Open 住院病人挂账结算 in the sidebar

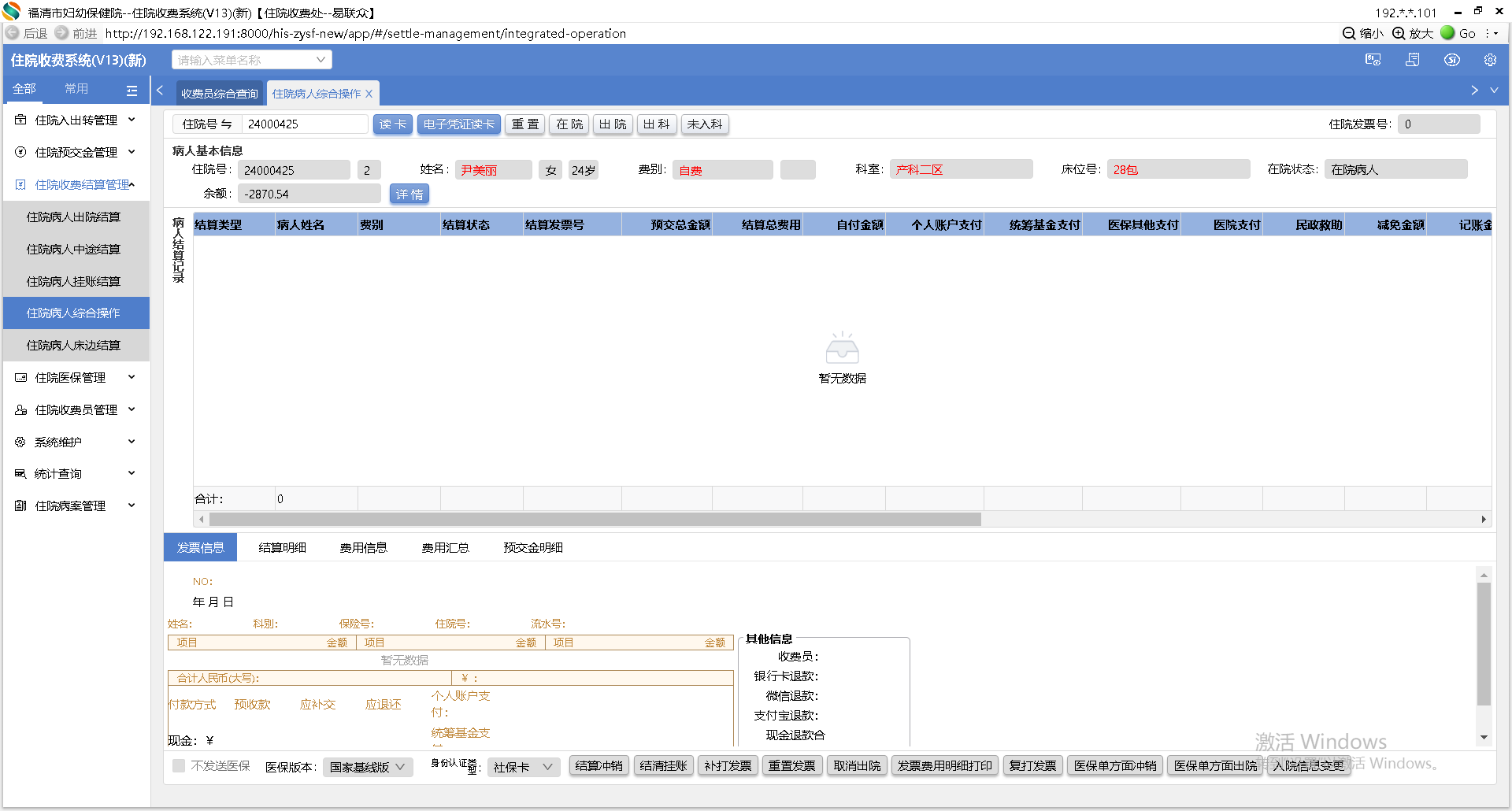click(76, 281)
